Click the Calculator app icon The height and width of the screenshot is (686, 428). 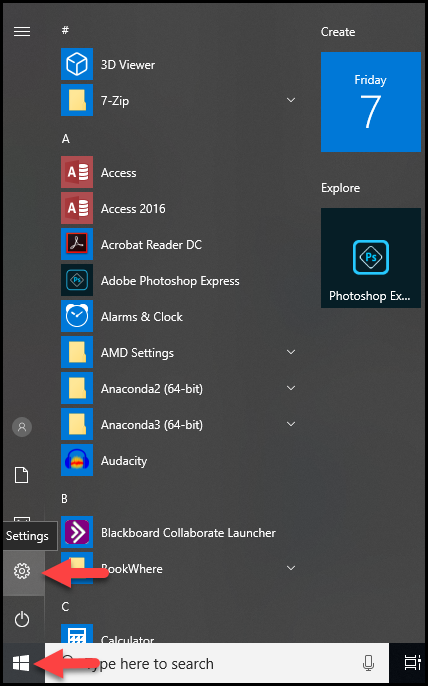77,634
